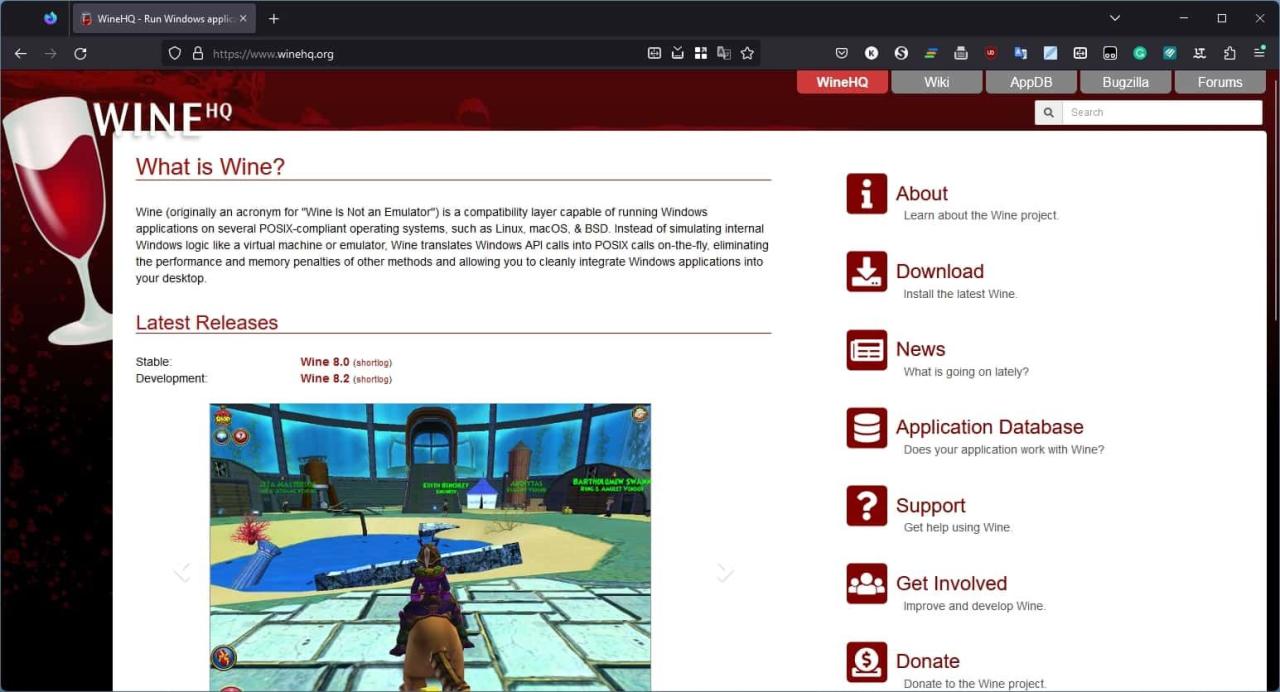Click the translate page icon in address bar
This screenshot has width=1280, height=692.
[x=724, y=54]
